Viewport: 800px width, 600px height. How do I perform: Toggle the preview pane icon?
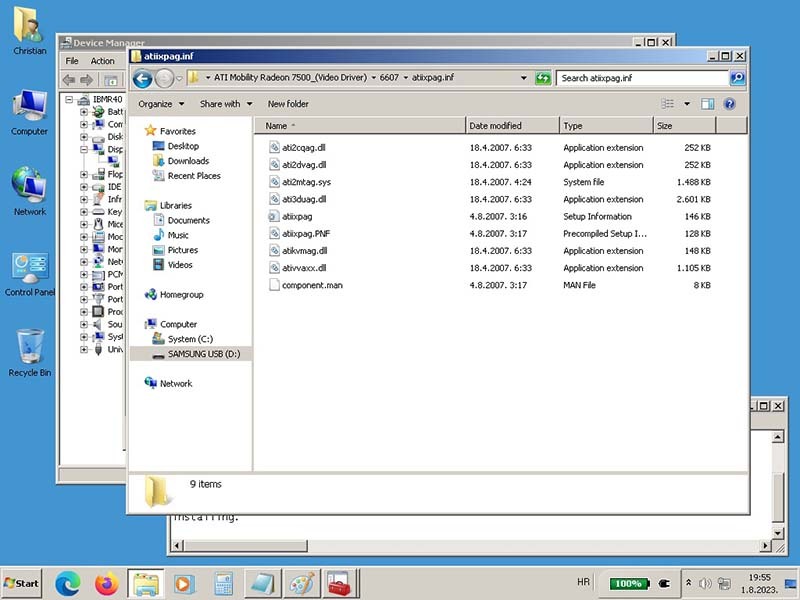click(x=708, y=104)
